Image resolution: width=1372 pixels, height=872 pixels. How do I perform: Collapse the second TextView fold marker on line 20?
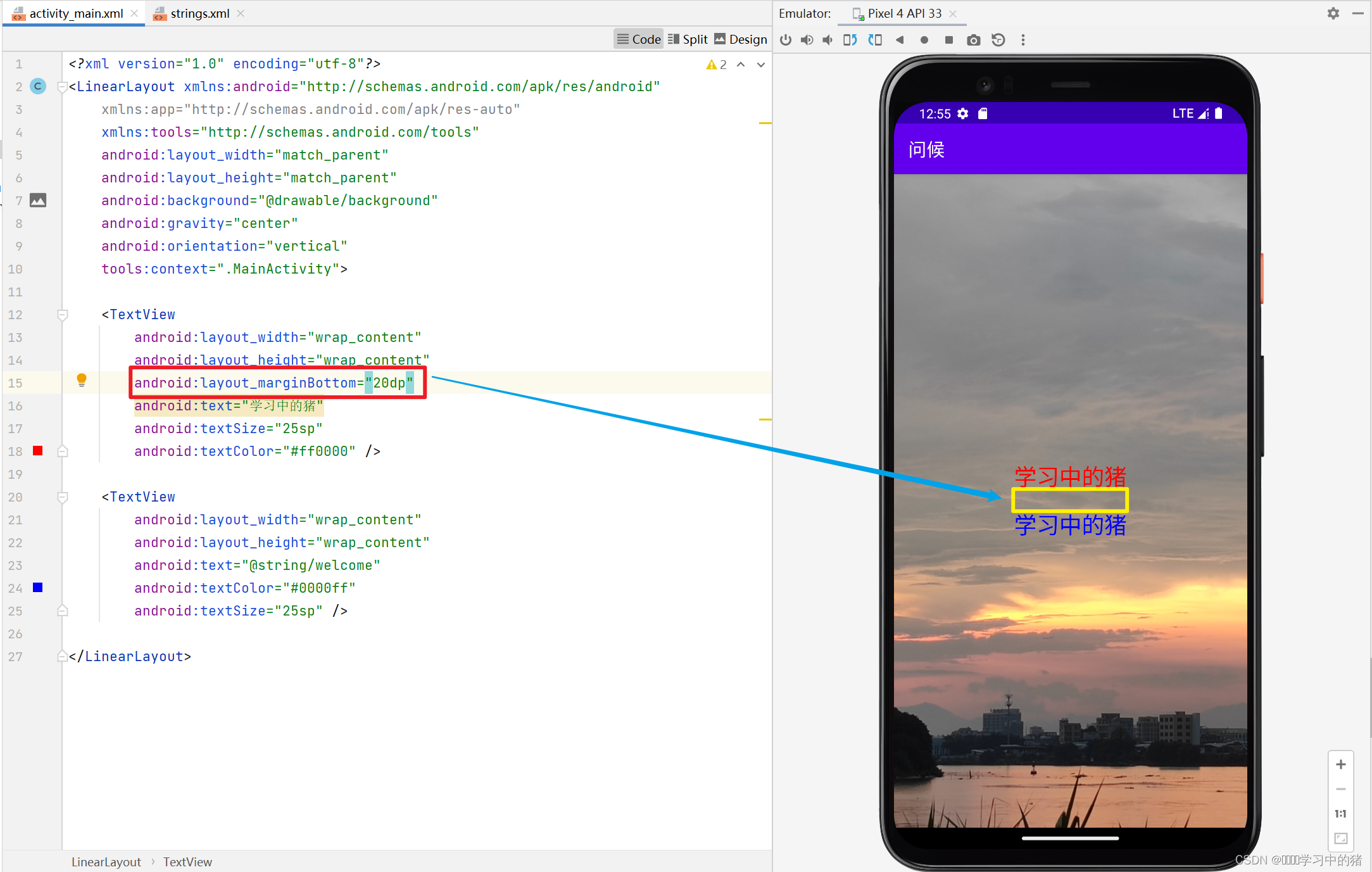pyautogui.click(x=62, y=497)
